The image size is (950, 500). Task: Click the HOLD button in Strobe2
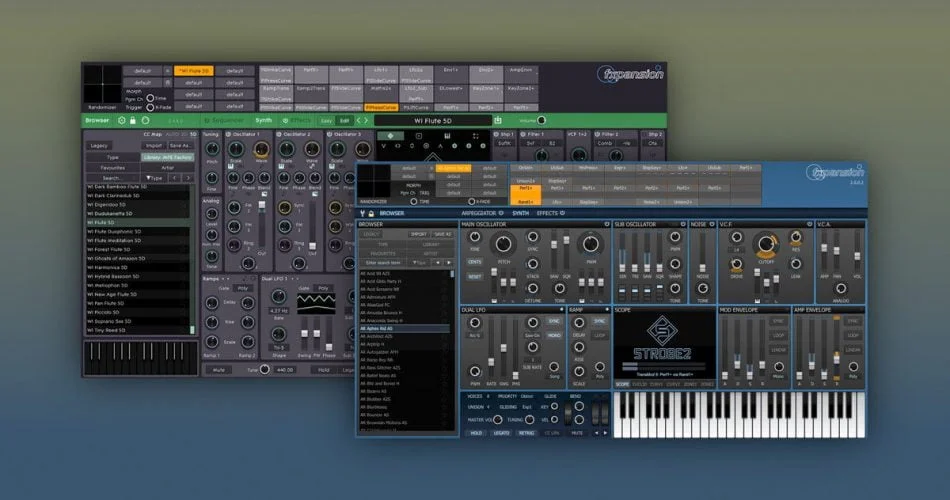point(476,433)
